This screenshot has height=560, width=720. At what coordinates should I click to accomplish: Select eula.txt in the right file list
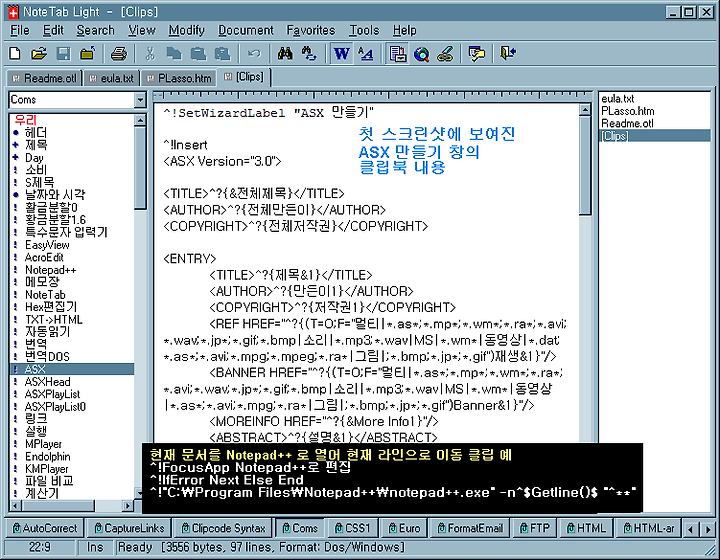click(618, 99)
